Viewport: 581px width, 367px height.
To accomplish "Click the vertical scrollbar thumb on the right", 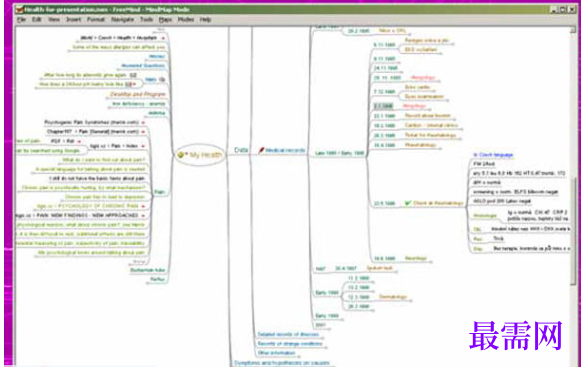I will (574, 231).
